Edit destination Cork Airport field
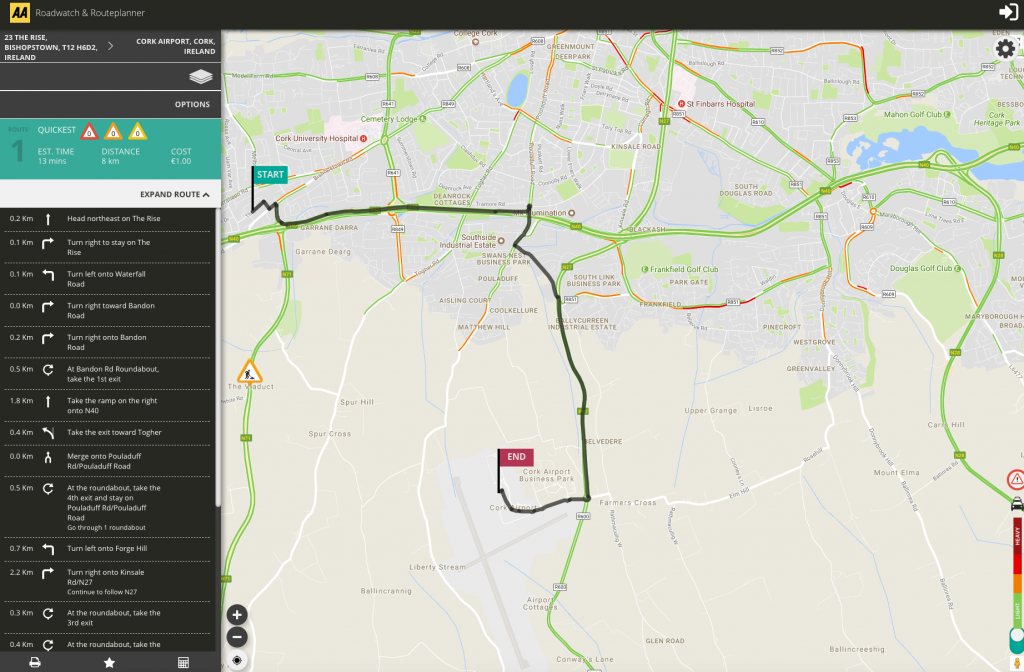1024x672 pixels. point(172,46)
